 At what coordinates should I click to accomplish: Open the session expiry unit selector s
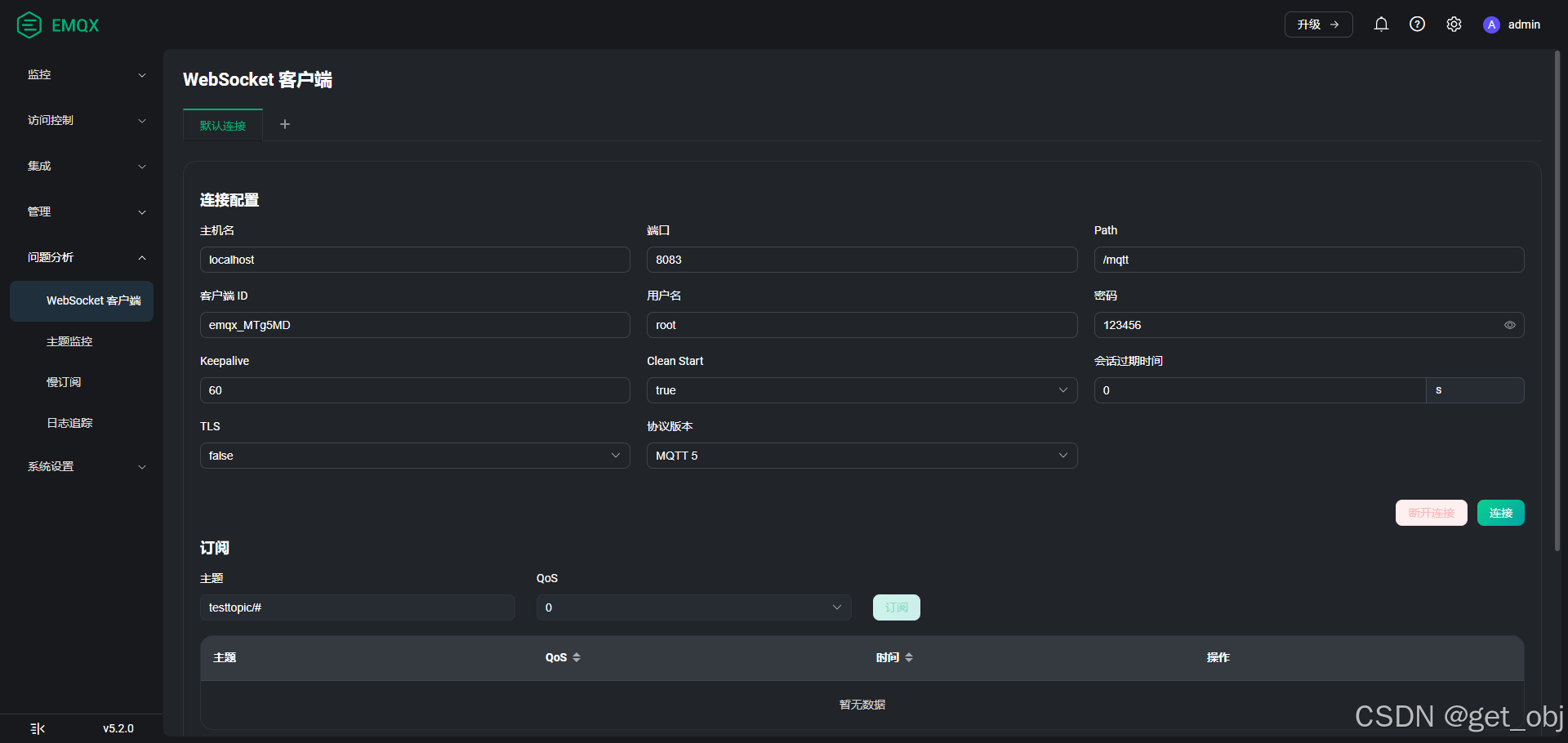tap(1475, 390)
